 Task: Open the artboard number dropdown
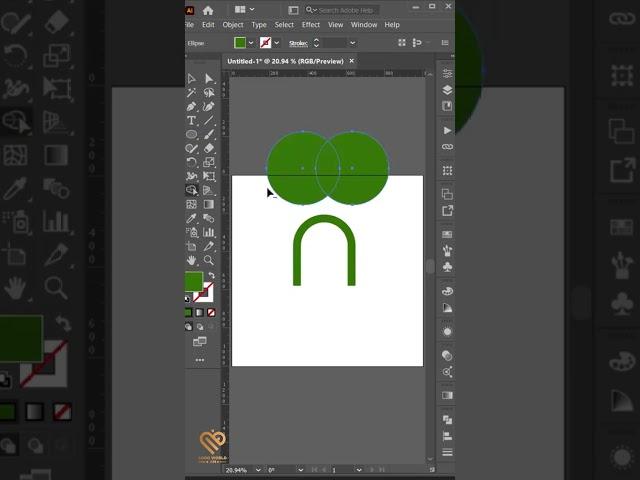(359, 470)
